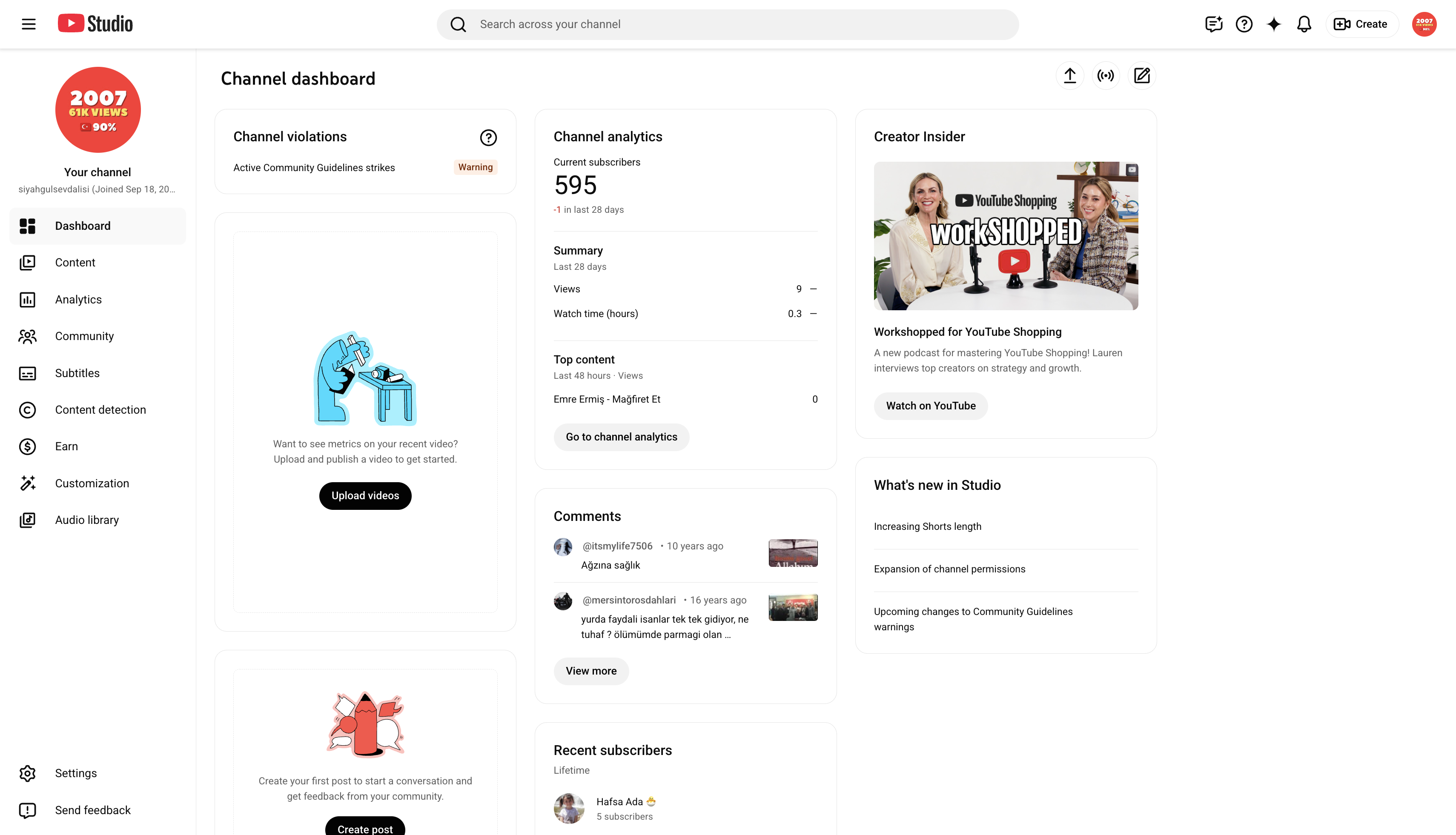Screen dimensions: 1456x835
Task: Open Content detection in the sidebar
Action: (x=97, y=410)
